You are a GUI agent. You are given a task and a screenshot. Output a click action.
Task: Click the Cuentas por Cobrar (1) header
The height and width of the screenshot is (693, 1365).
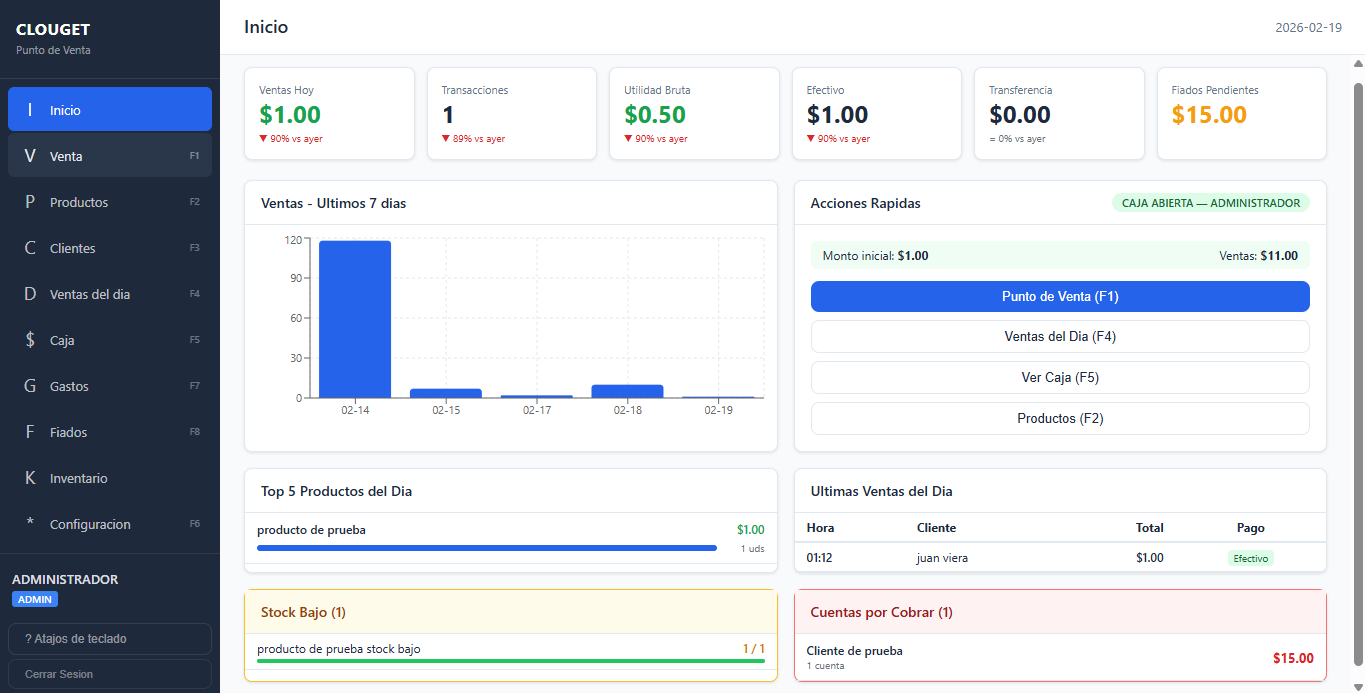tap(882, 612)
